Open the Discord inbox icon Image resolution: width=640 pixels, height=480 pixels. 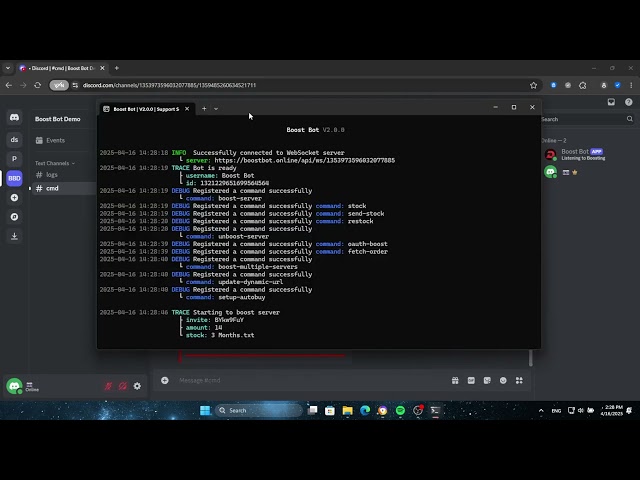[x=611, y=102]
